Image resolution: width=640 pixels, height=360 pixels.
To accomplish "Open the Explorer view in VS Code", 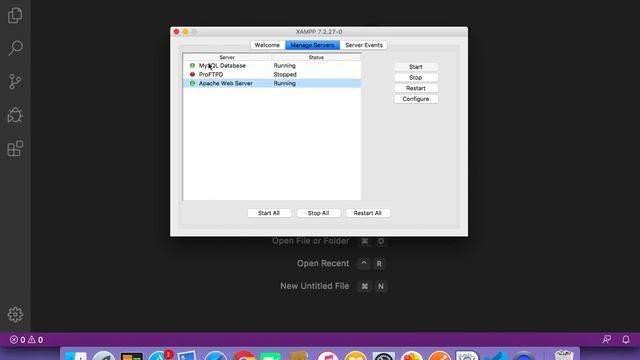I will 15,16.
